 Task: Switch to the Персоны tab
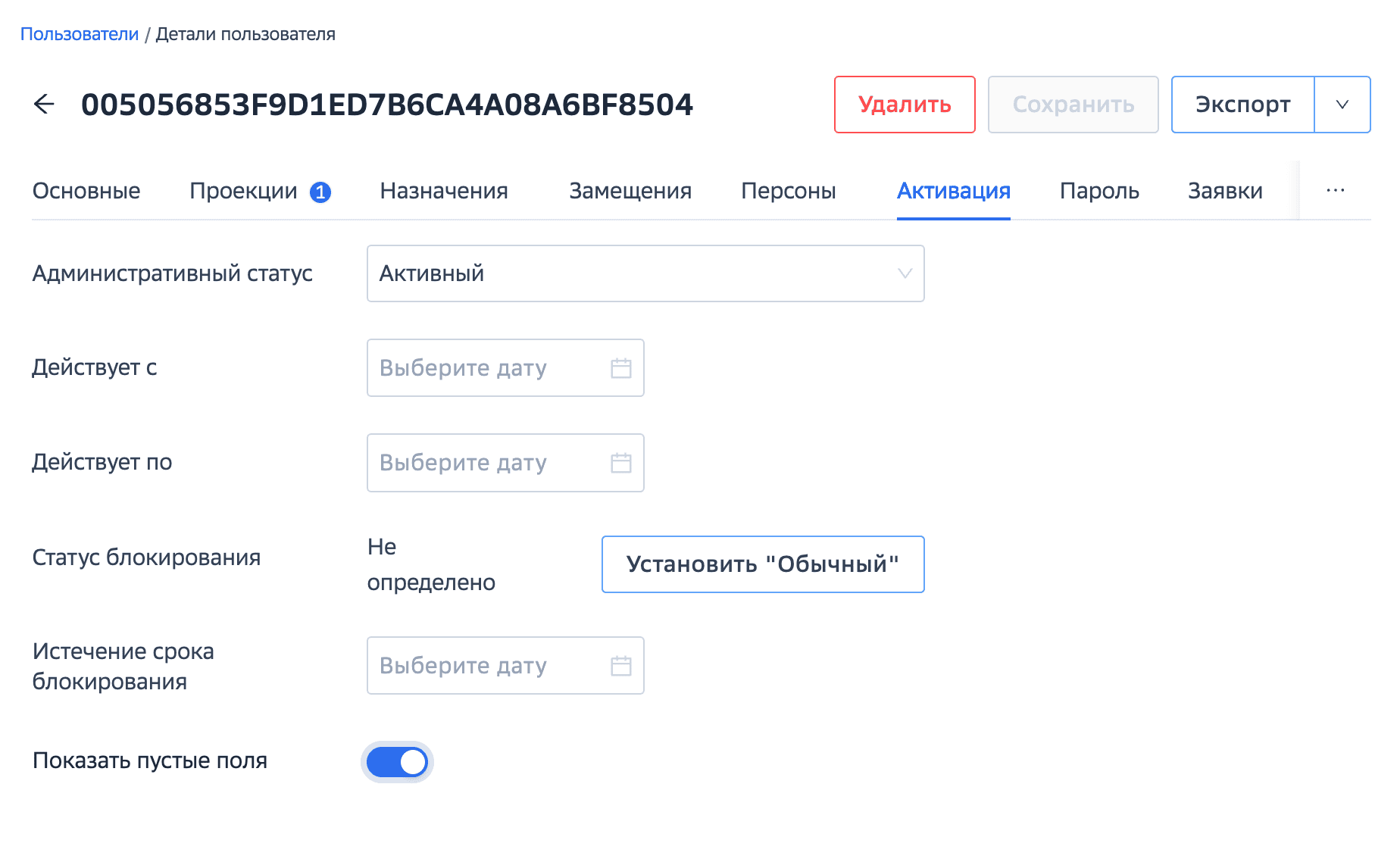coord(789,191)
